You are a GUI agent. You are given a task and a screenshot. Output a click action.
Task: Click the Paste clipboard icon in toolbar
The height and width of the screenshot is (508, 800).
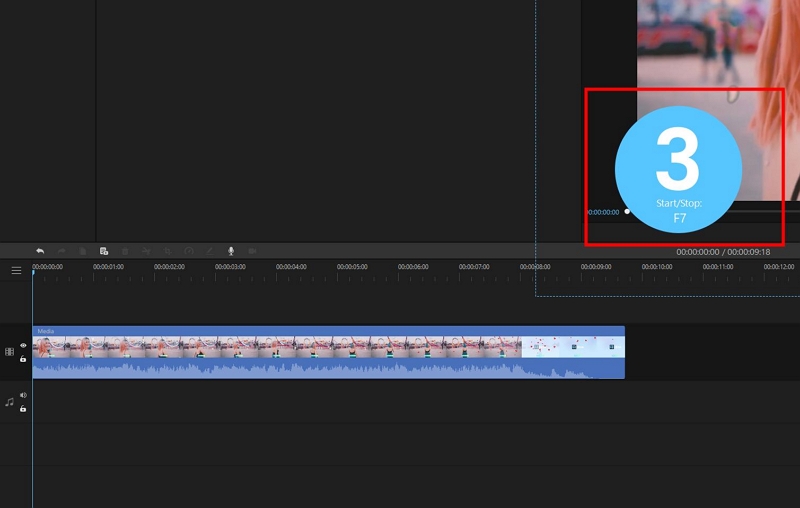(104, 251)
